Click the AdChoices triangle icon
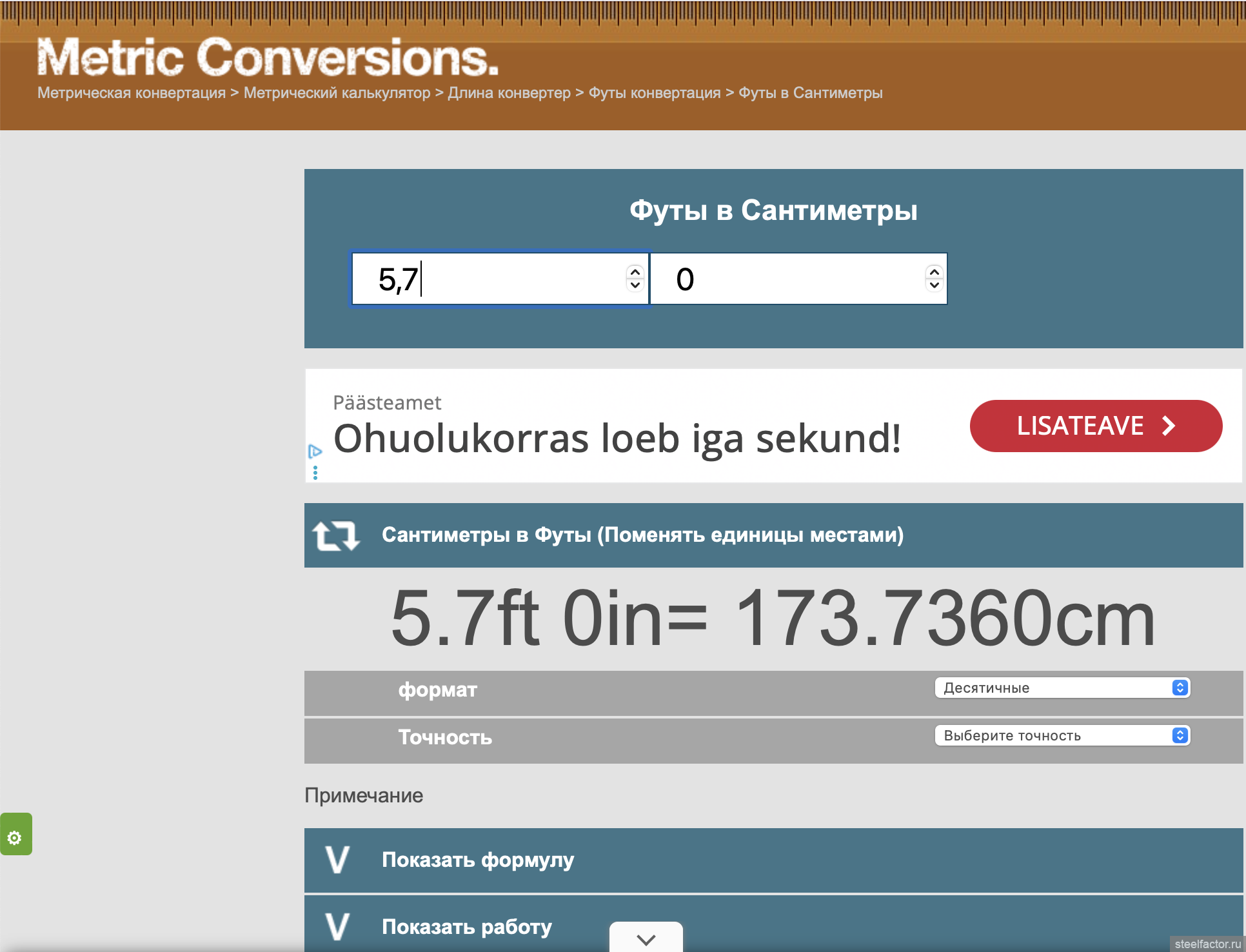The width and height of the screenshot is (1246, 952). [x=315, y=451]
